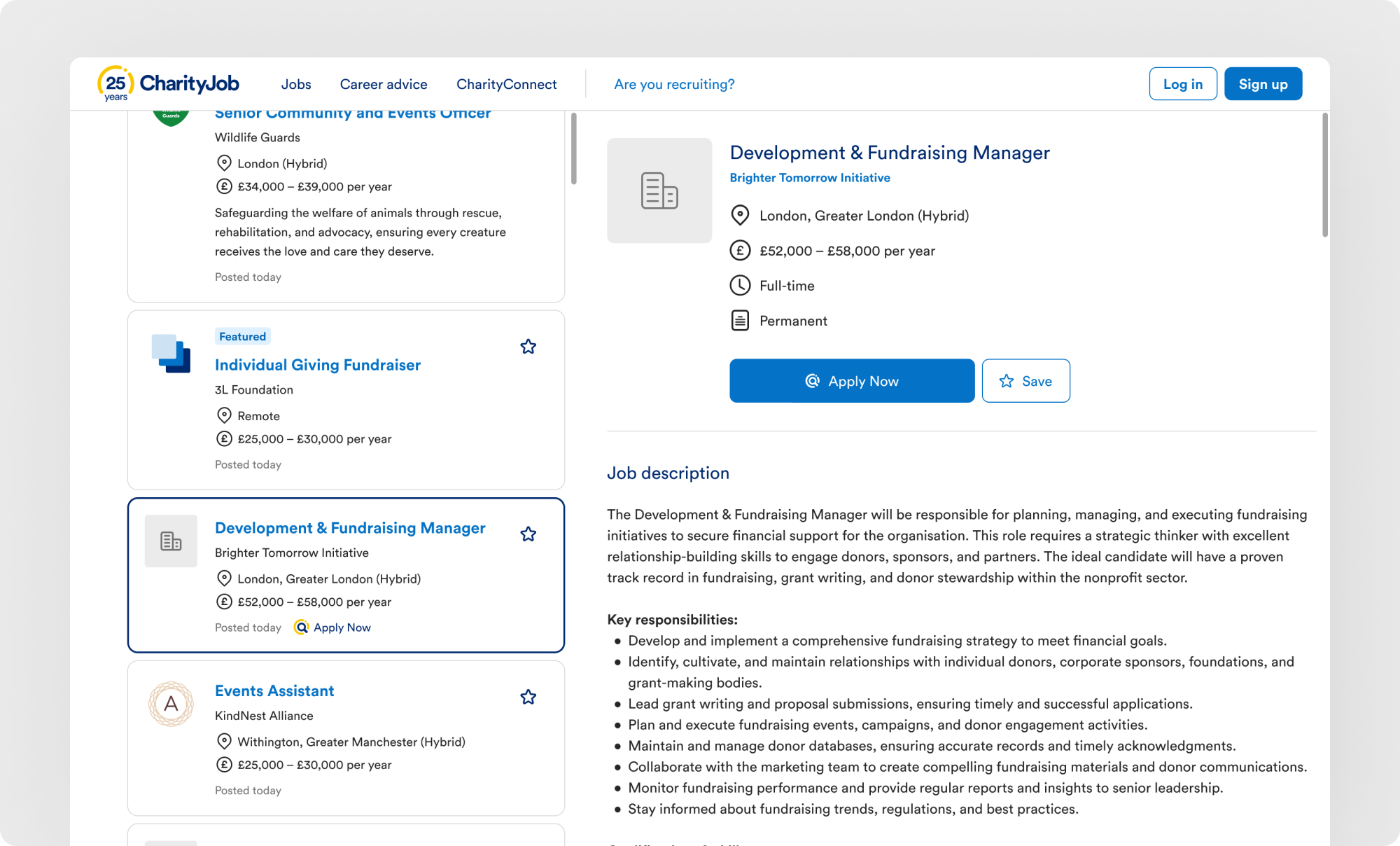Click the KindNest Alliance circular logo
The width and height of the screenshot is (1400, 846).
click(x=170, y=705)
